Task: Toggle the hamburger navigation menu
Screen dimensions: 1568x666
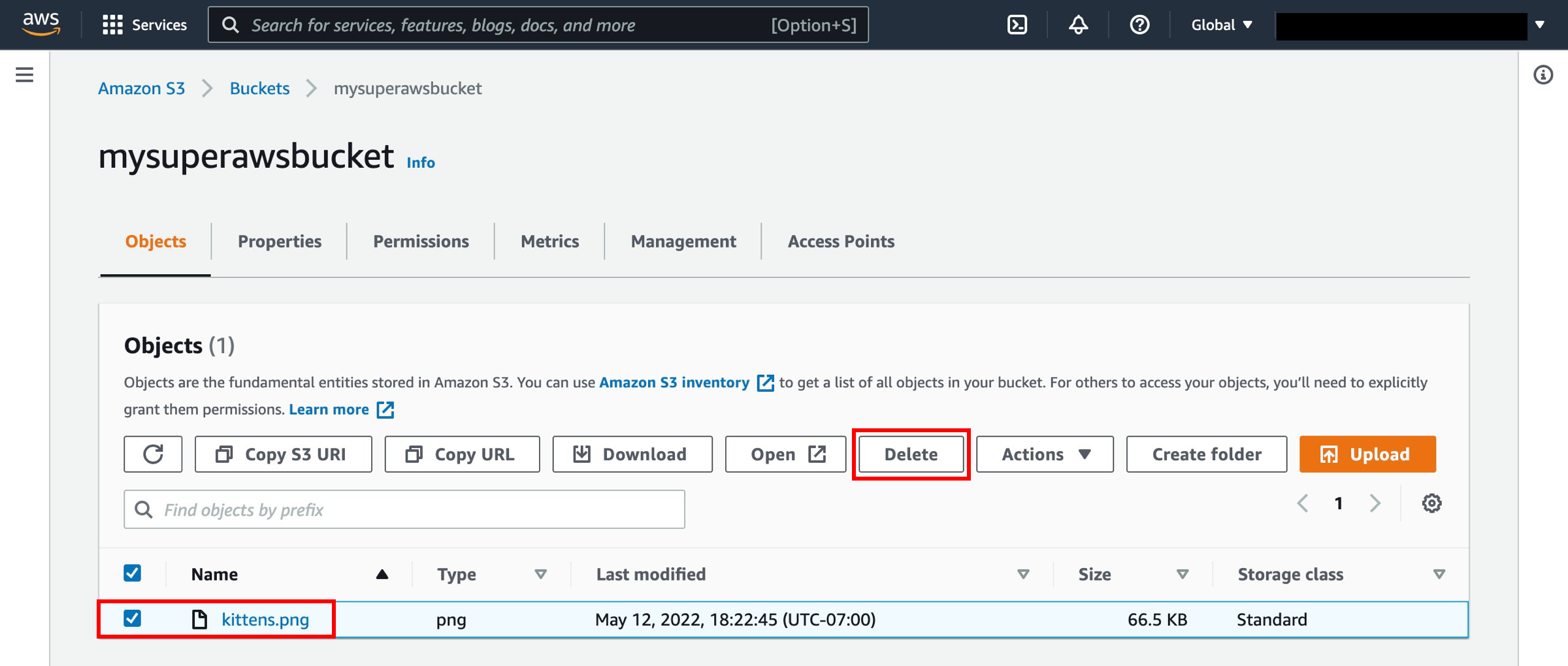Action: pyautogui.click(x=24, y=74)
